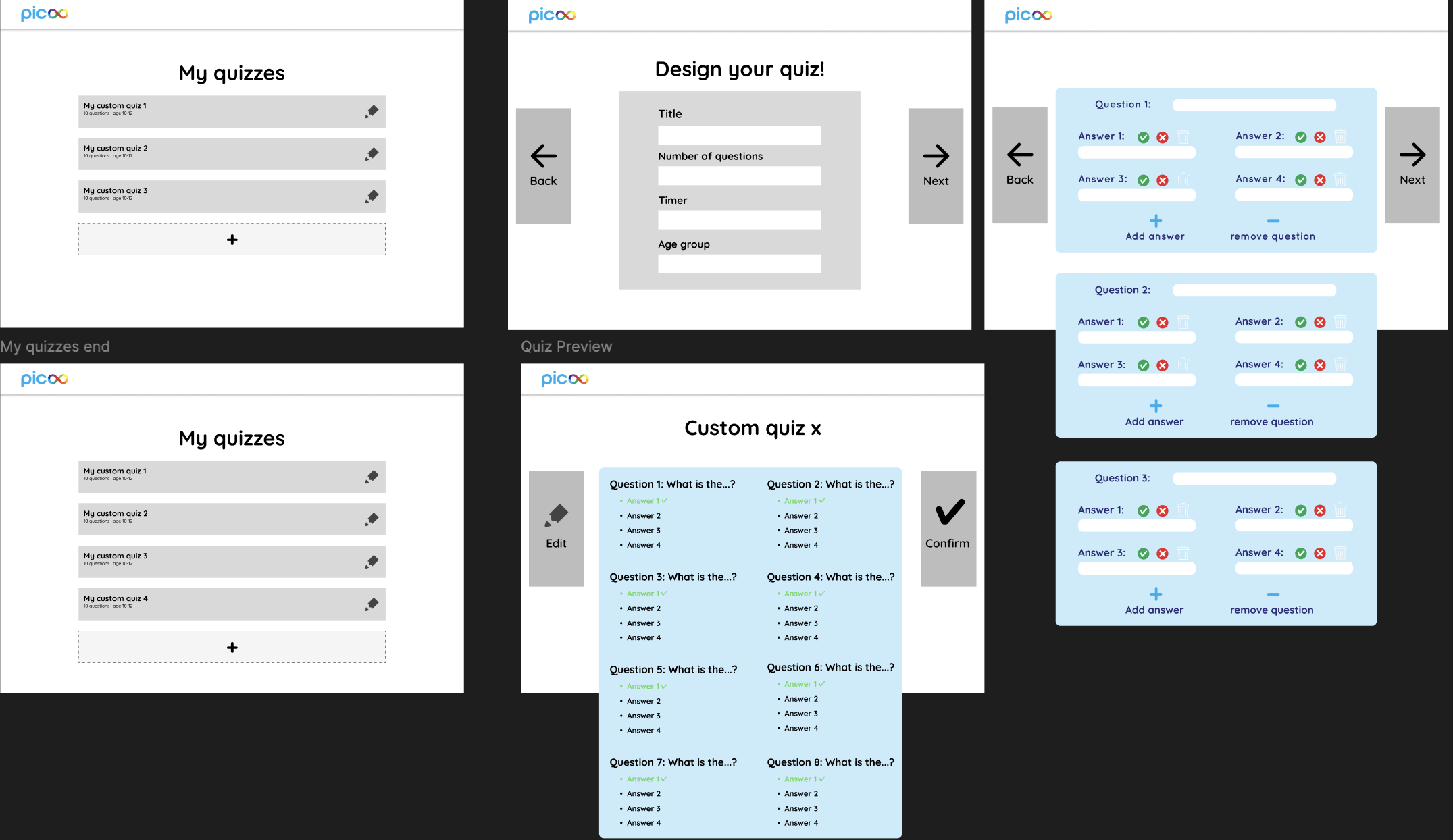Mark Question 1 Answer 2 wrong with red X
This screenshot has height=840, width=1453.
point(1320,137)
